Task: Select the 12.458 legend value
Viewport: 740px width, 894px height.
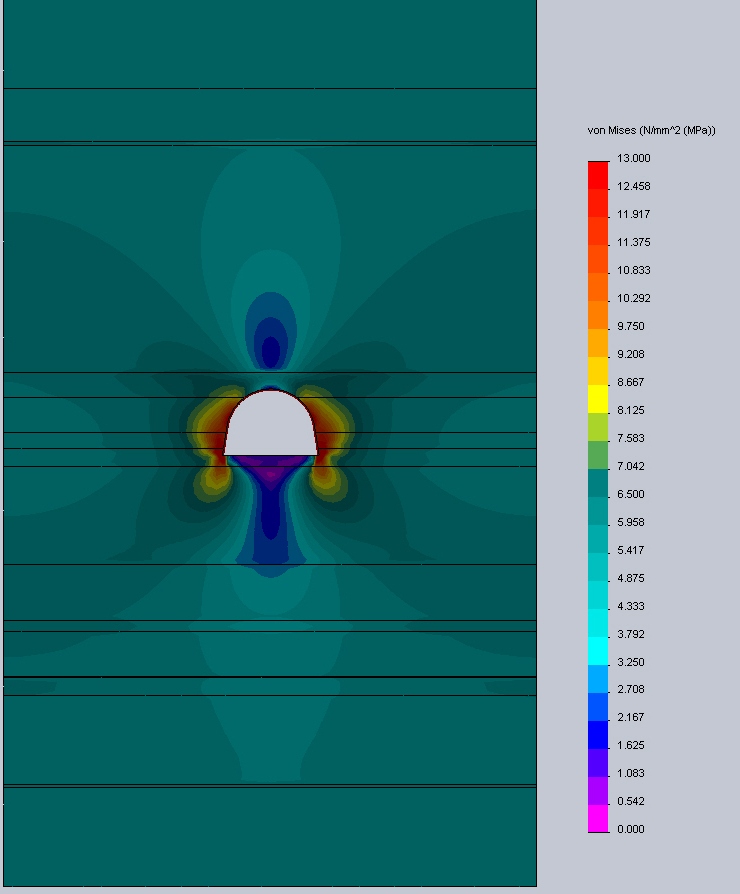Action: point(633,186)
